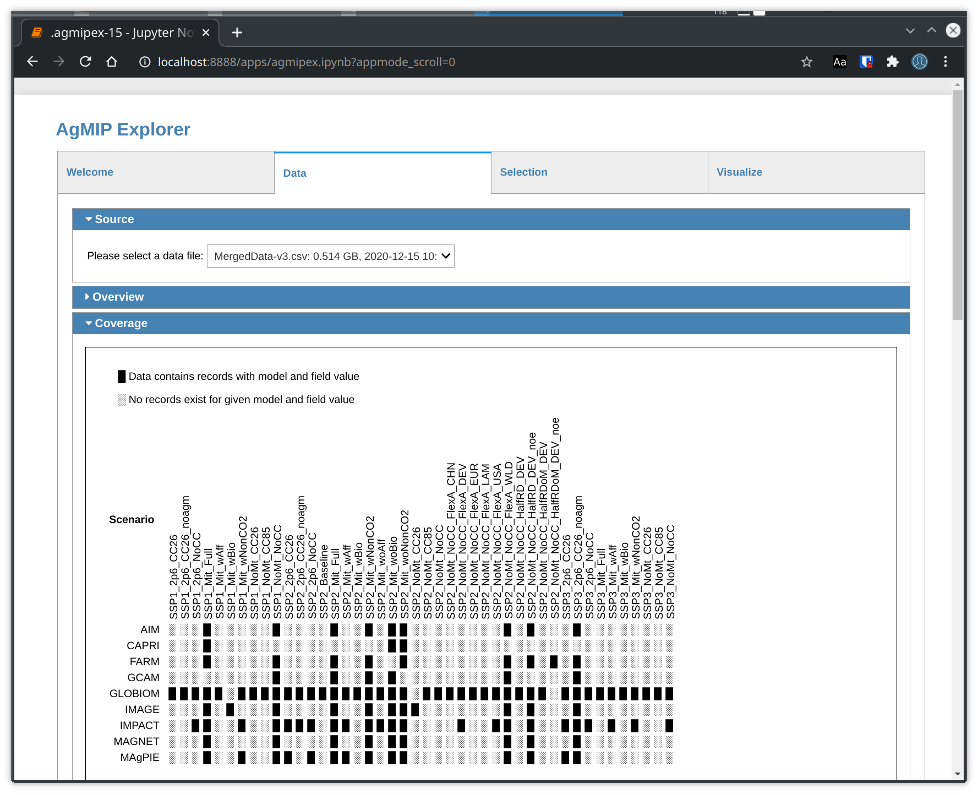The height and width of the screenshot is (795, 979).
Task: Close the agmipex Jupyter tab
Action: pyautogui.click(x=205, y=32)
